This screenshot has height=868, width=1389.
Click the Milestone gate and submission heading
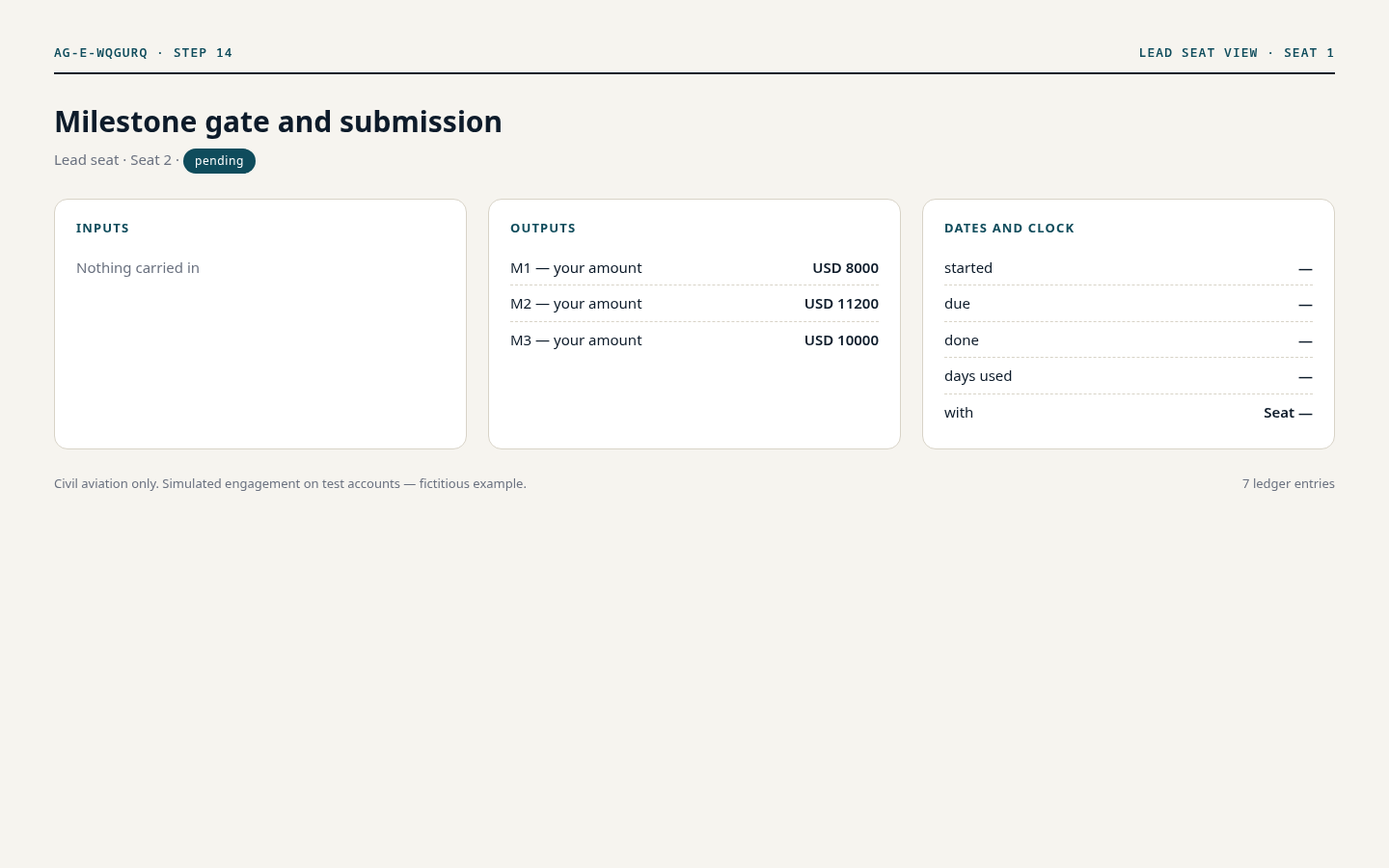coord(278,122)
